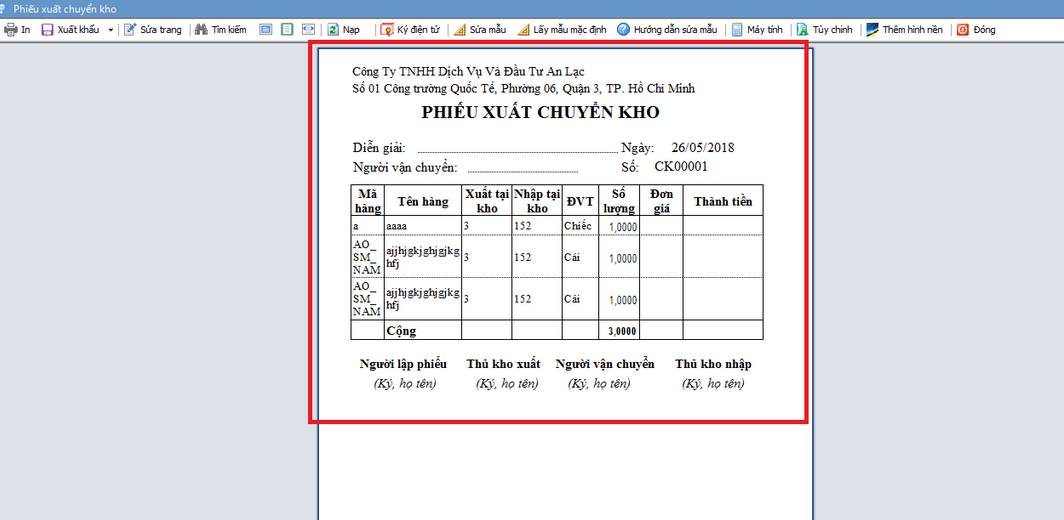Click Ký điện tử digital signature
Screen dimensions: 1064x520
click(411, 30)
